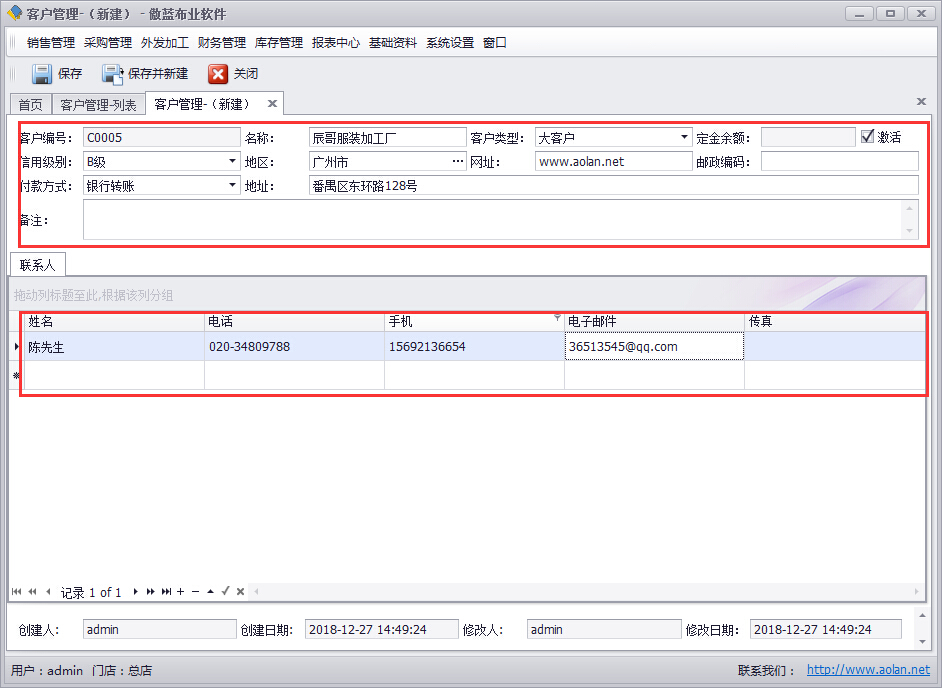Switch to the 客户管理-列表 tab
This screenshot has width=942, height=688.
(98, 105)
